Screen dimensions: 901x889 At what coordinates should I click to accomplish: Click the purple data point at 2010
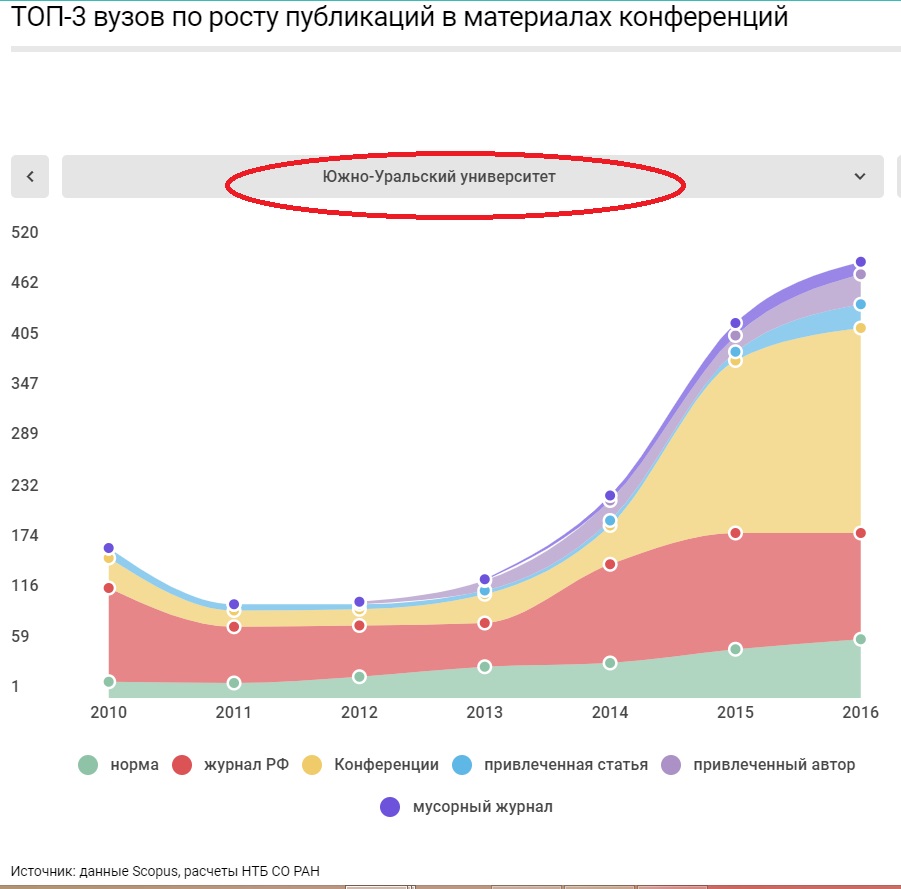108,548
